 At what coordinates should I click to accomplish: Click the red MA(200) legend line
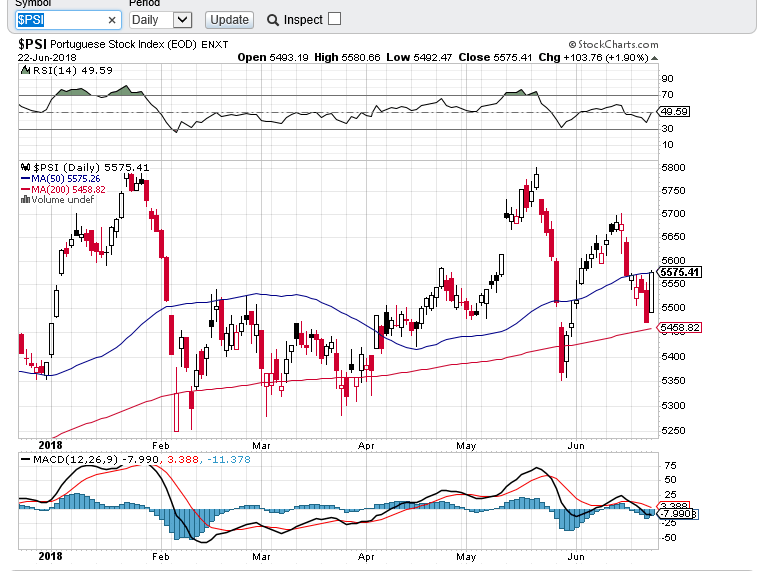coord(25,190)
